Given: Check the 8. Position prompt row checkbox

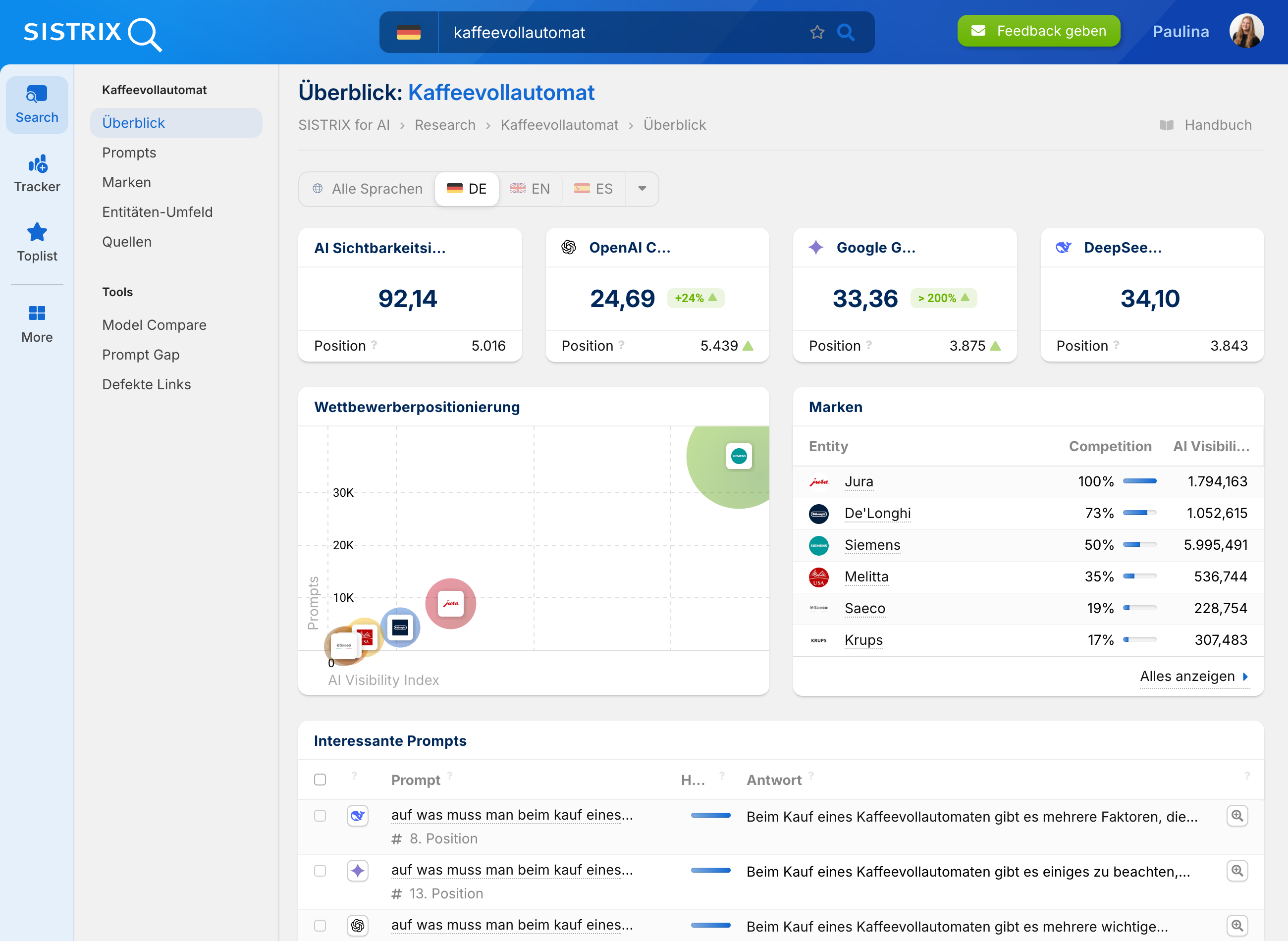Looking at the screenshot, I should click(x=320, y=816).
